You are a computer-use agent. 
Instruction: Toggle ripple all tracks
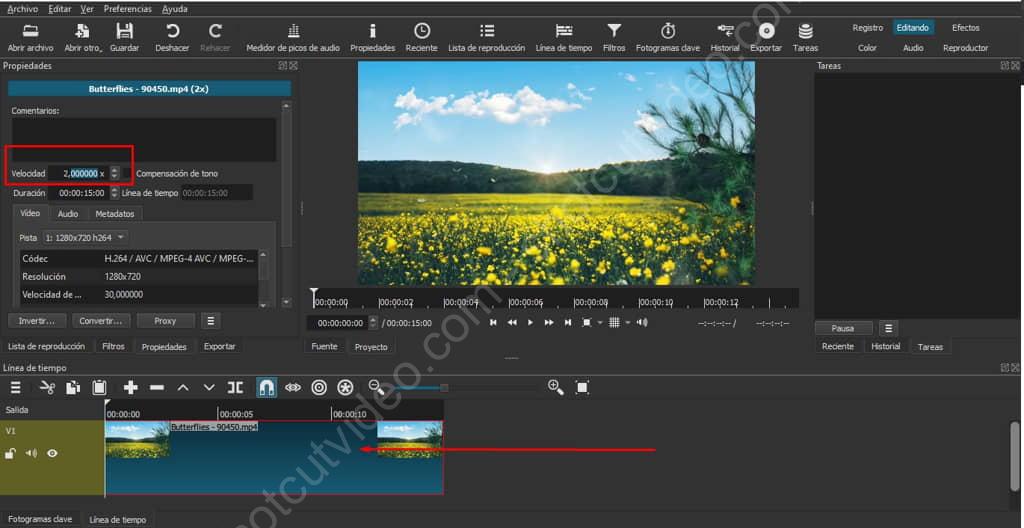click(x=345, y=388)
